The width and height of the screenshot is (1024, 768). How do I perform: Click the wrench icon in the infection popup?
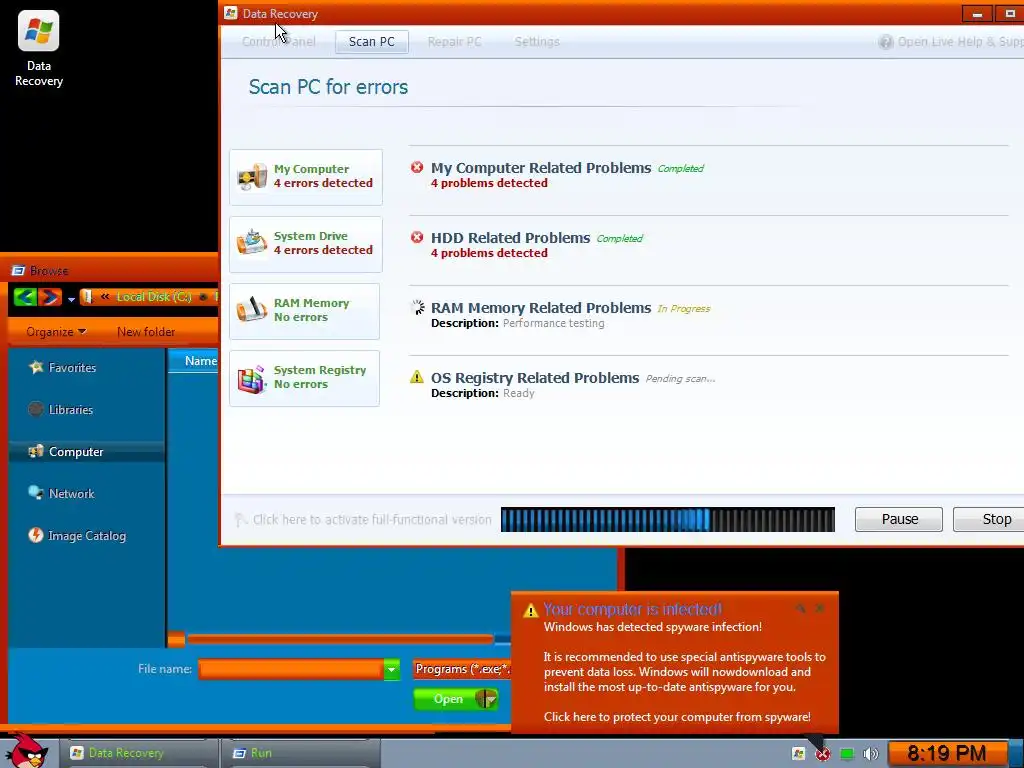[800, 609]
